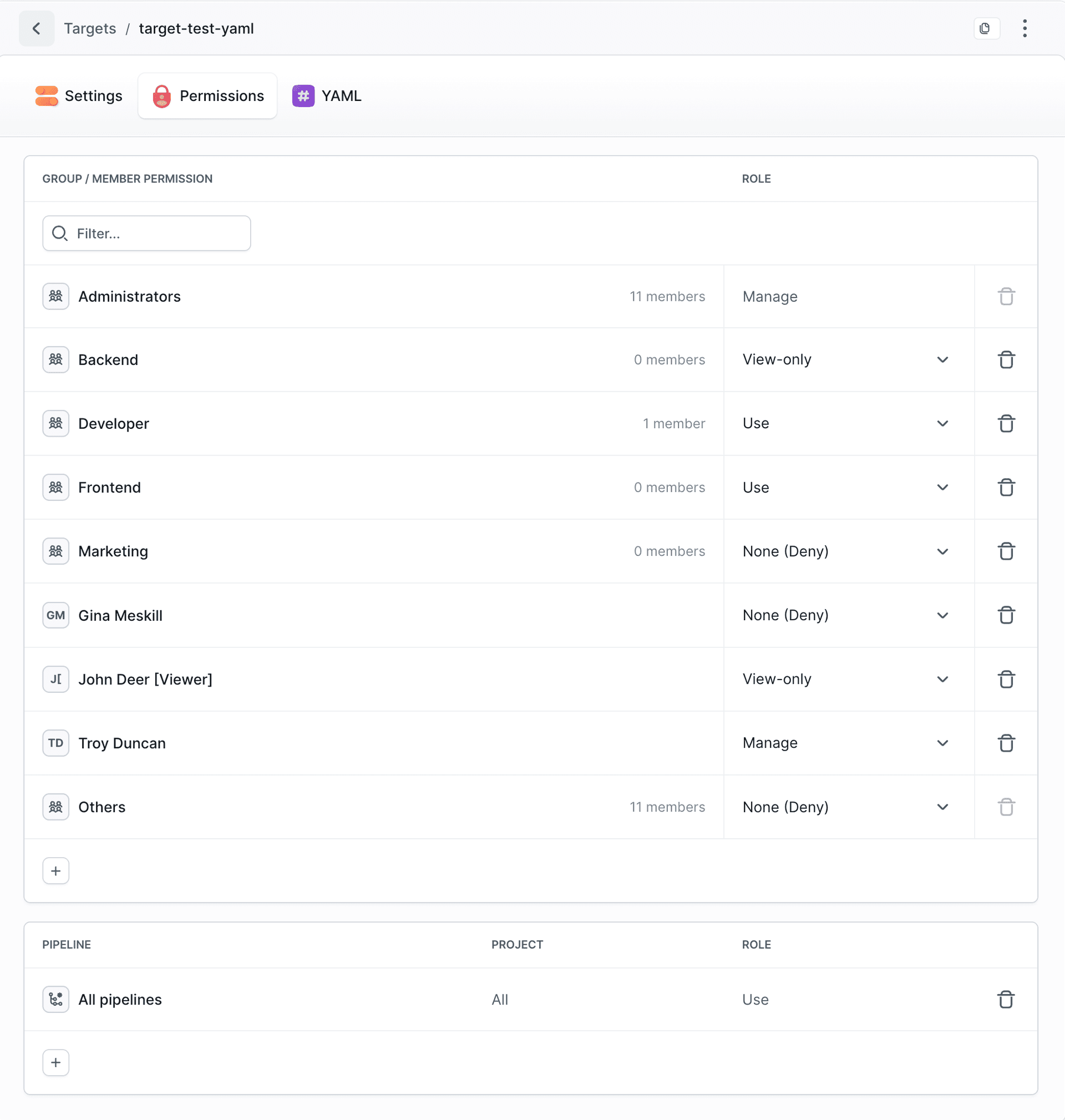Remove the All pipelines permission
This screenshot has width=1065, height=1120.
(x=1006, y=1000)
